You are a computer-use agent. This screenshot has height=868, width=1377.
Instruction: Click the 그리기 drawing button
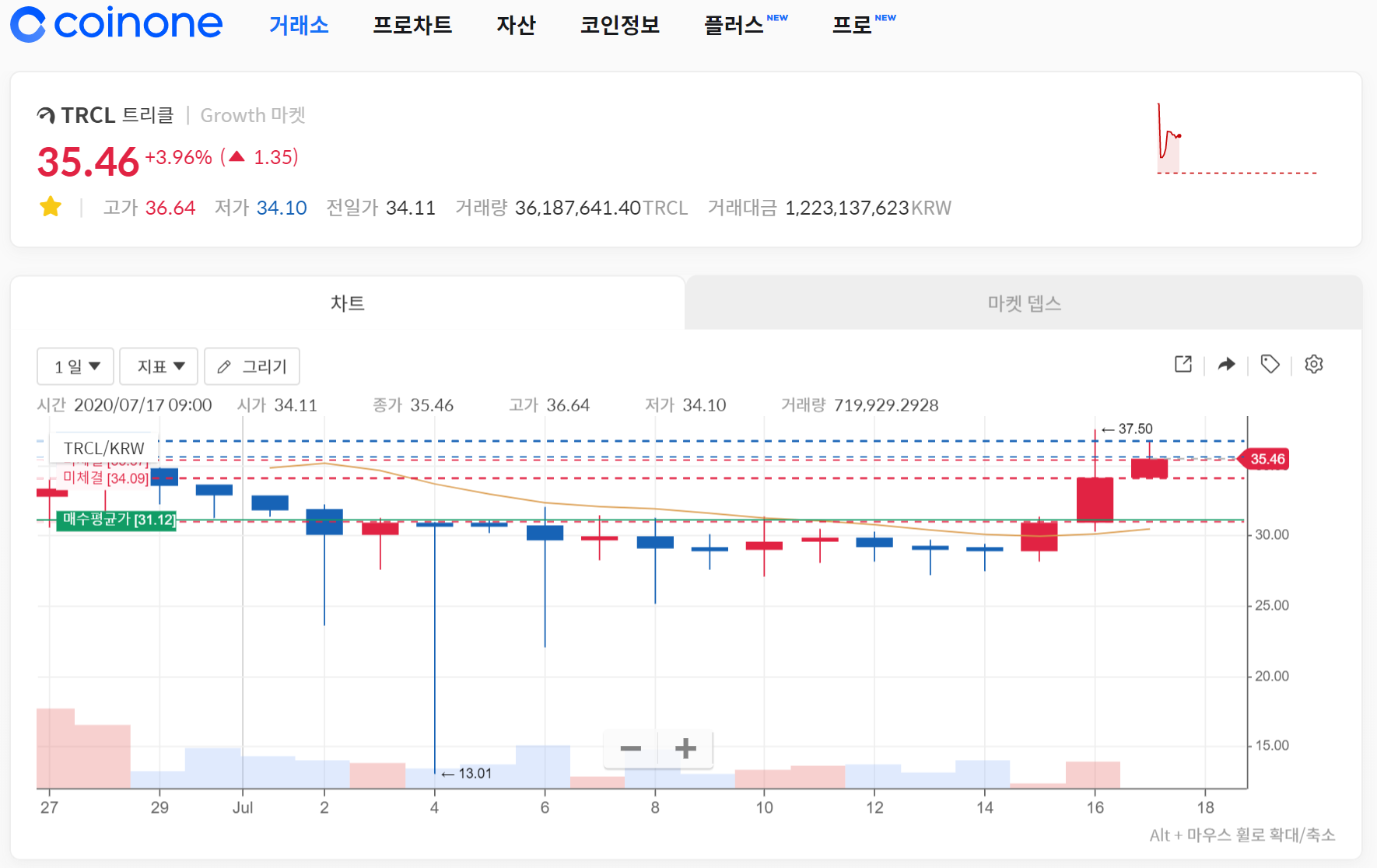coord(252,366)
